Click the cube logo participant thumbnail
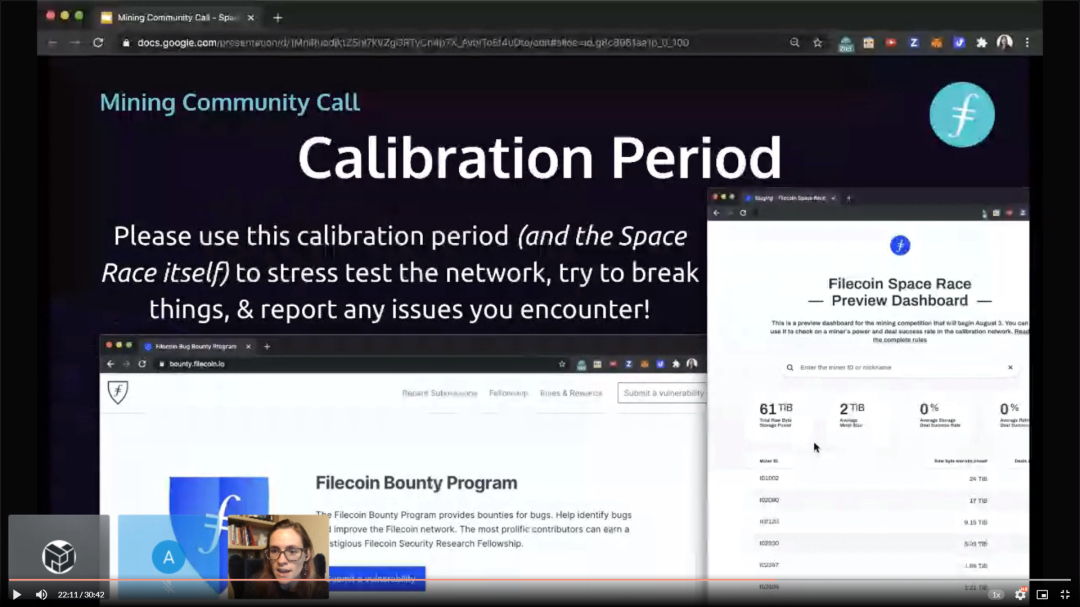 (x=59, y=557)
